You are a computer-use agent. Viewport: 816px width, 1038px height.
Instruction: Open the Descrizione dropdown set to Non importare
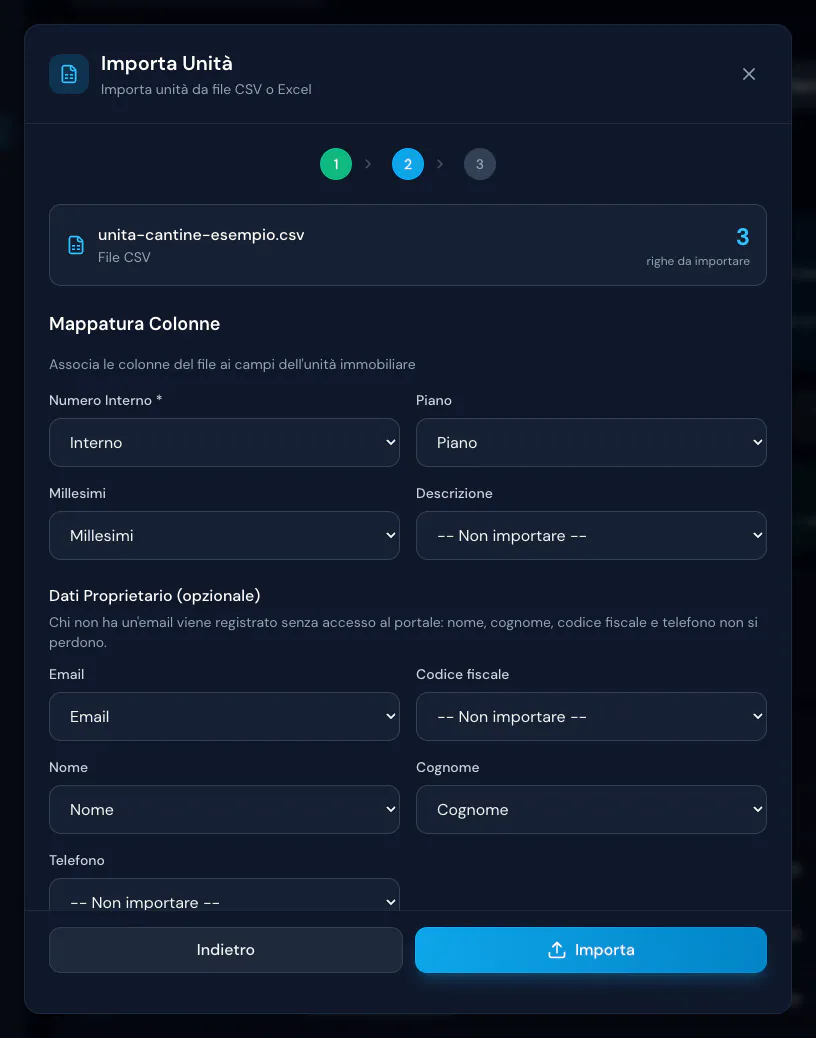pyautogui.click(x=591, y=536)
